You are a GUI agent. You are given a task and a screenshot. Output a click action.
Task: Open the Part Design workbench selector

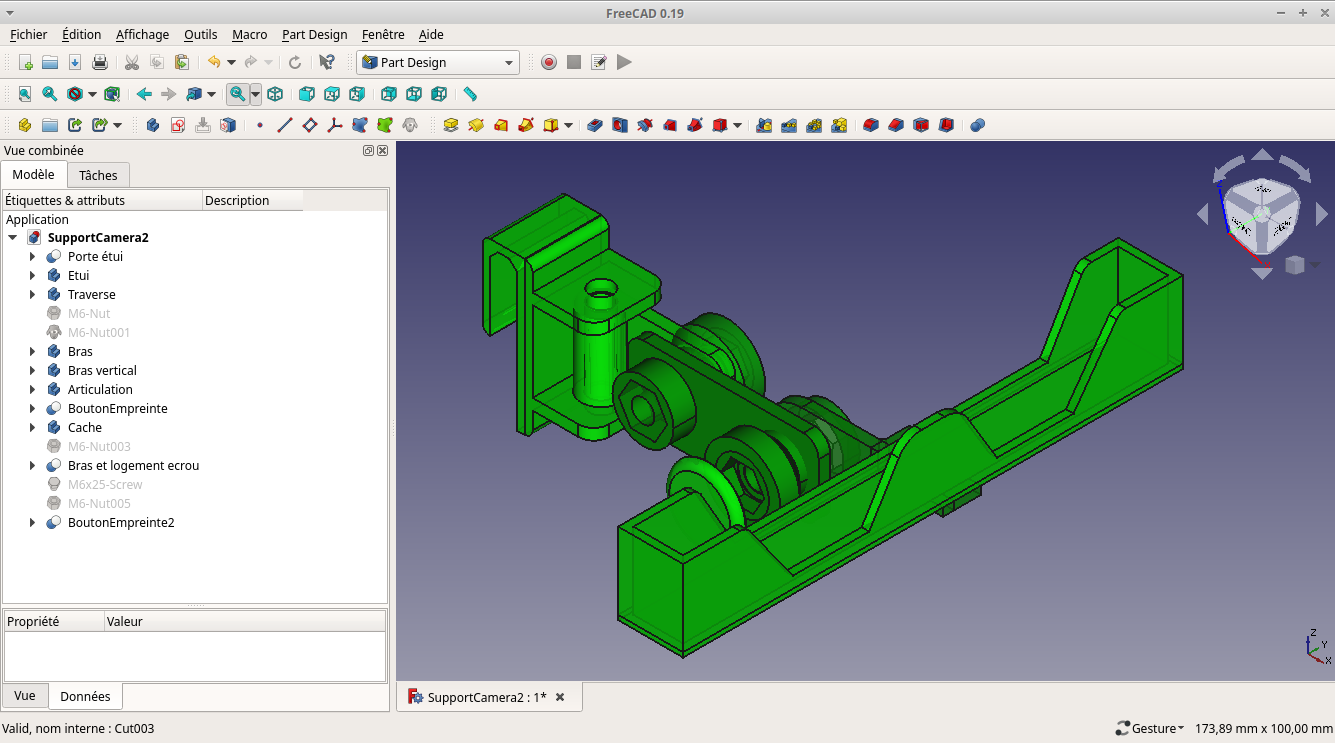click(438, 62)
